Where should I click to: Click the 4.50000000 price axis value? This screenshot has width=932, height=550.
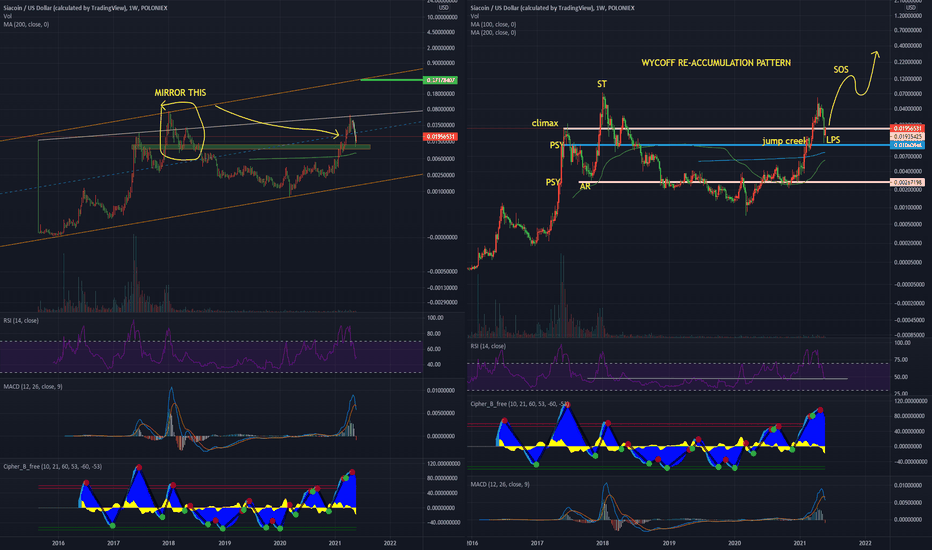pyautogui.click(x=442, y=32)
